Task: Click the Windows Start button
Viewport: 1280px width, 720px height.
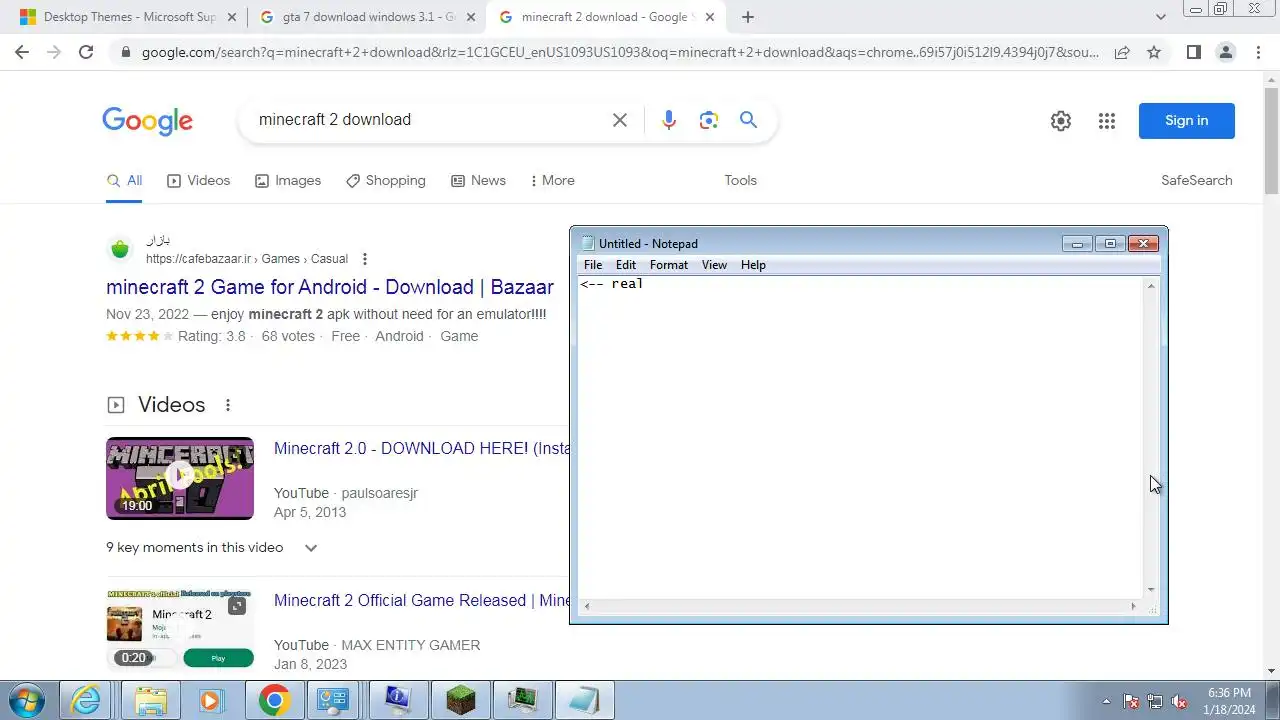Action: 26,699
